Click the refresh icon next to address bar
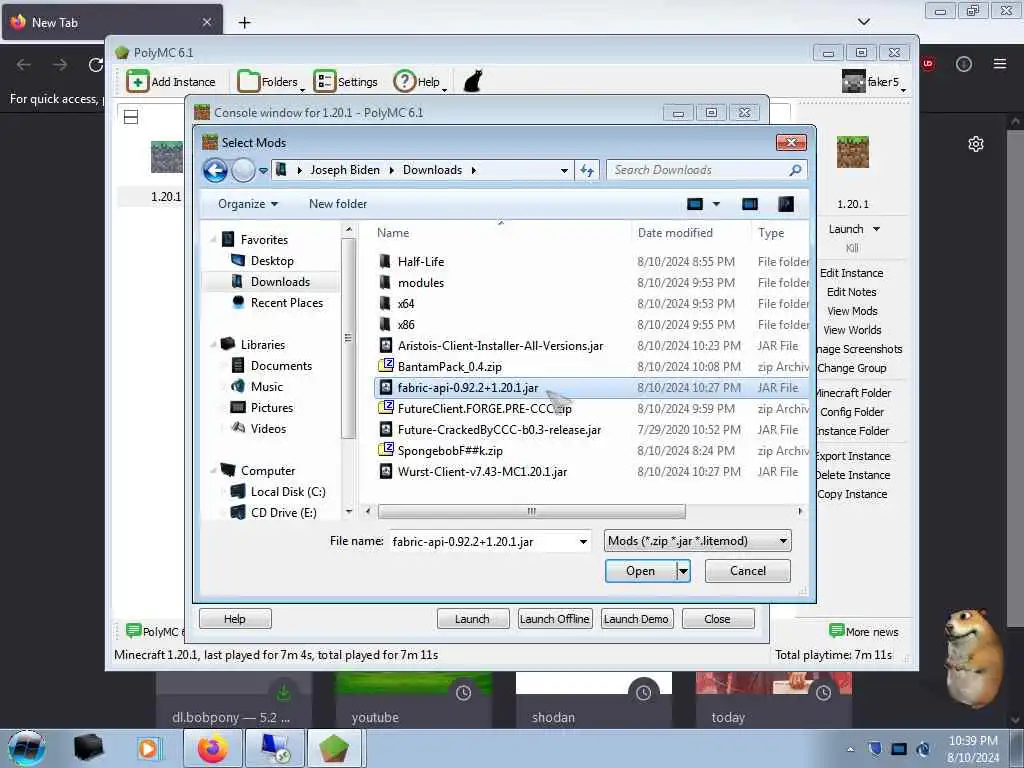1024x768 pixels. click(586, 170)
